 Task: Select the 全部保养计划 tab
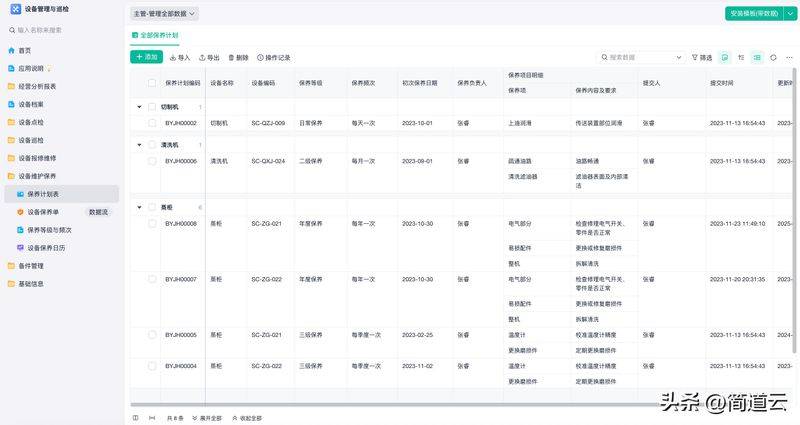(x=155, y=35)
